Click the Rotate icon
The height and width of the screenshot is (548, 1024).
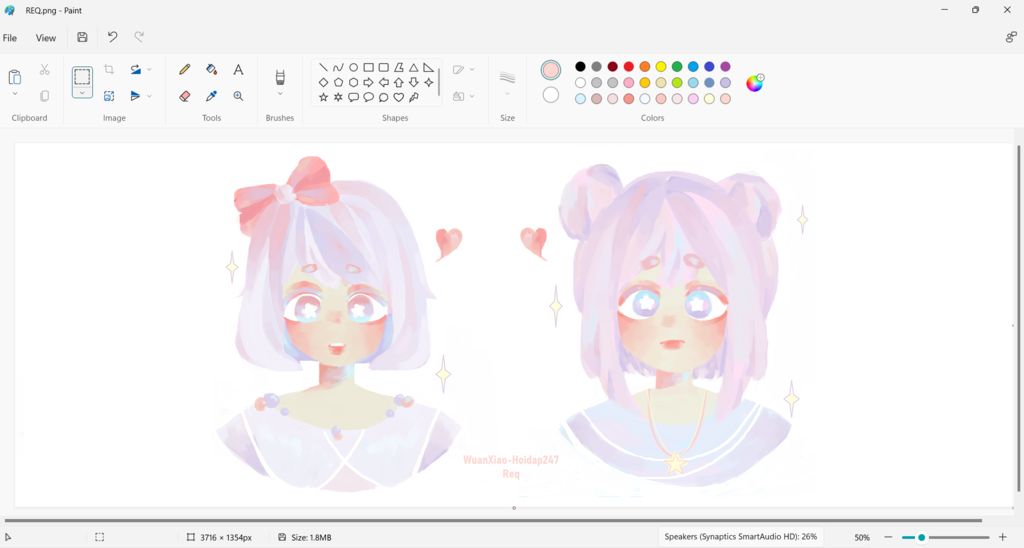[135, 69]
